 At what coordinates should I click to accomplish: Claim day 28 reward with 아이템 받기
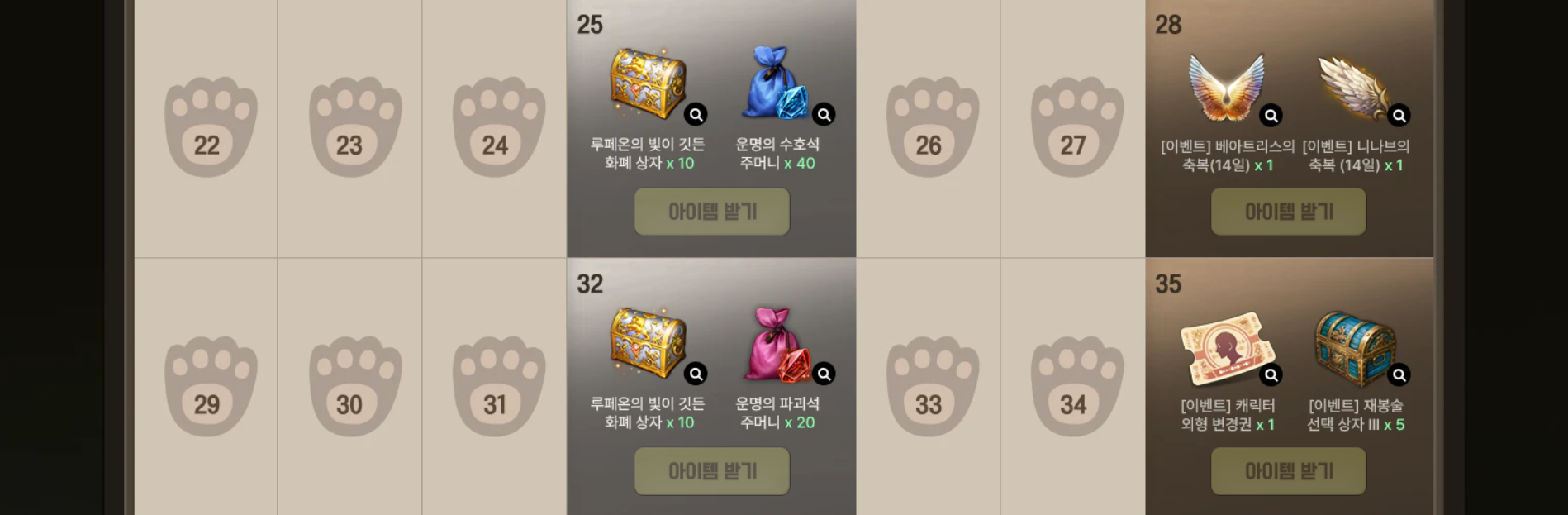pyautogui.click(x=1289, y=212)
